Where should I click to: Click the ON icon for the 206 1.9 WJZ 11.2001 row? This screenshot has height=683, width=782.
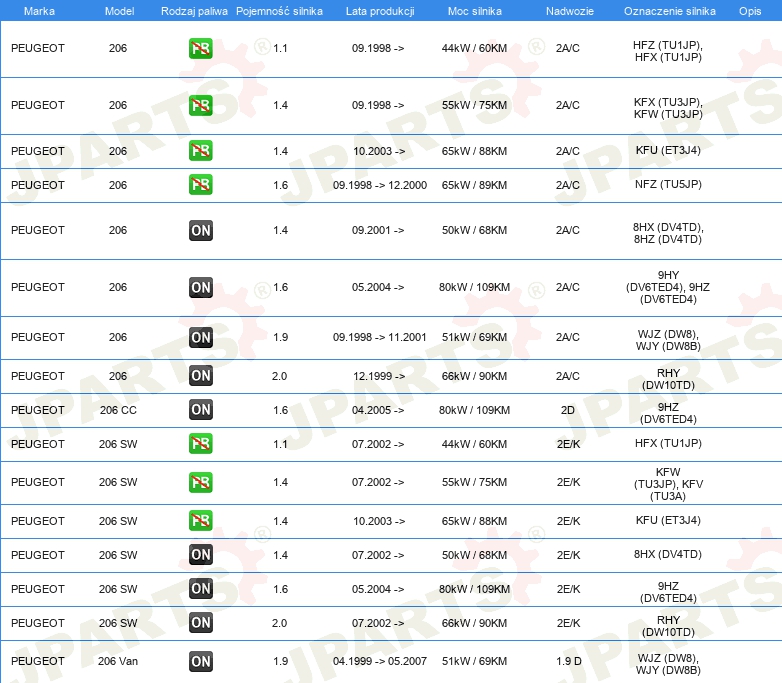[x=200, y=338]
